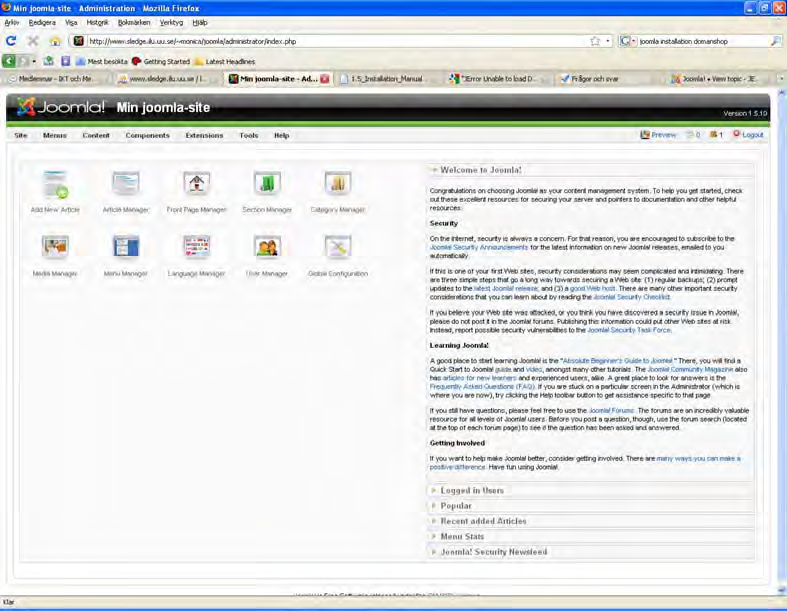Click the Firefox reload page icon
Viewport: 787px width, 611px height.
tap(11, 41)
